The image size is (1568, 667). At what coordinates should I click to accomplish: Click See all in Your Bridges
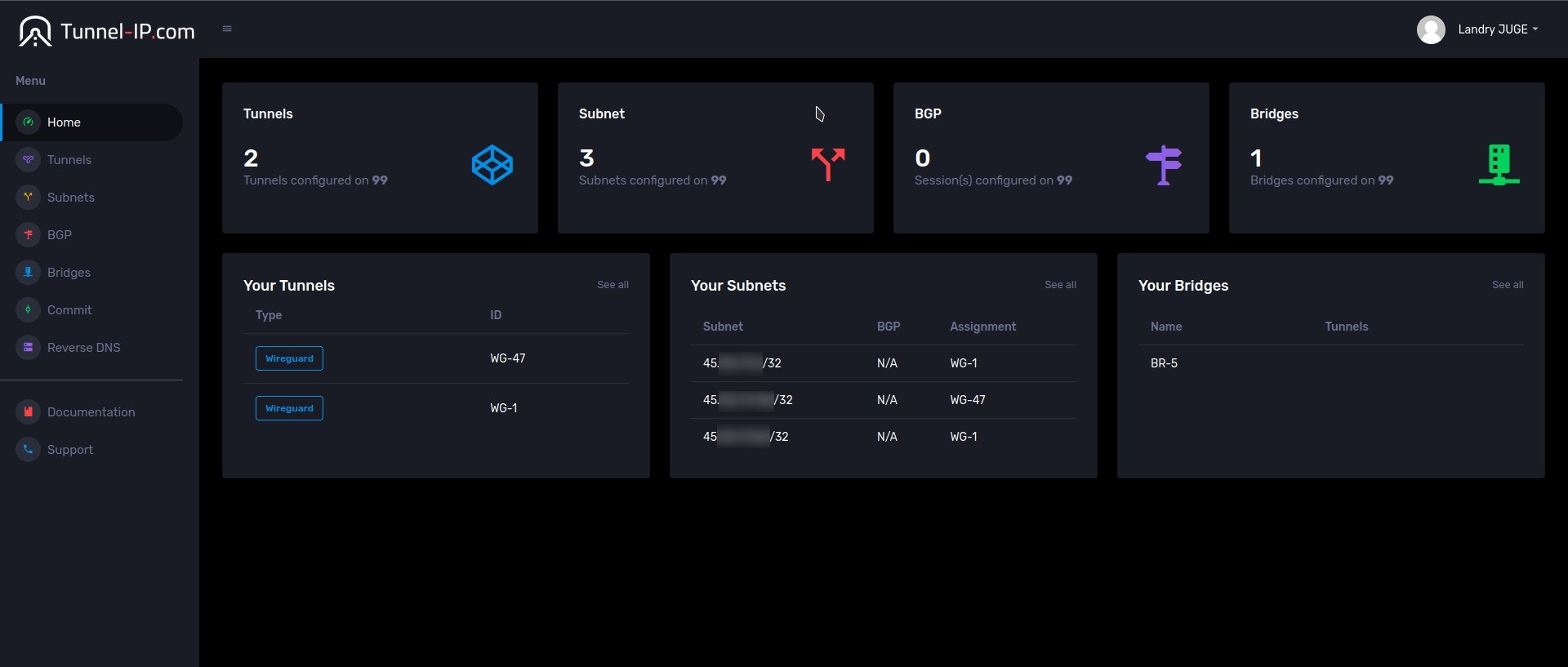[x=1508, y=285]
